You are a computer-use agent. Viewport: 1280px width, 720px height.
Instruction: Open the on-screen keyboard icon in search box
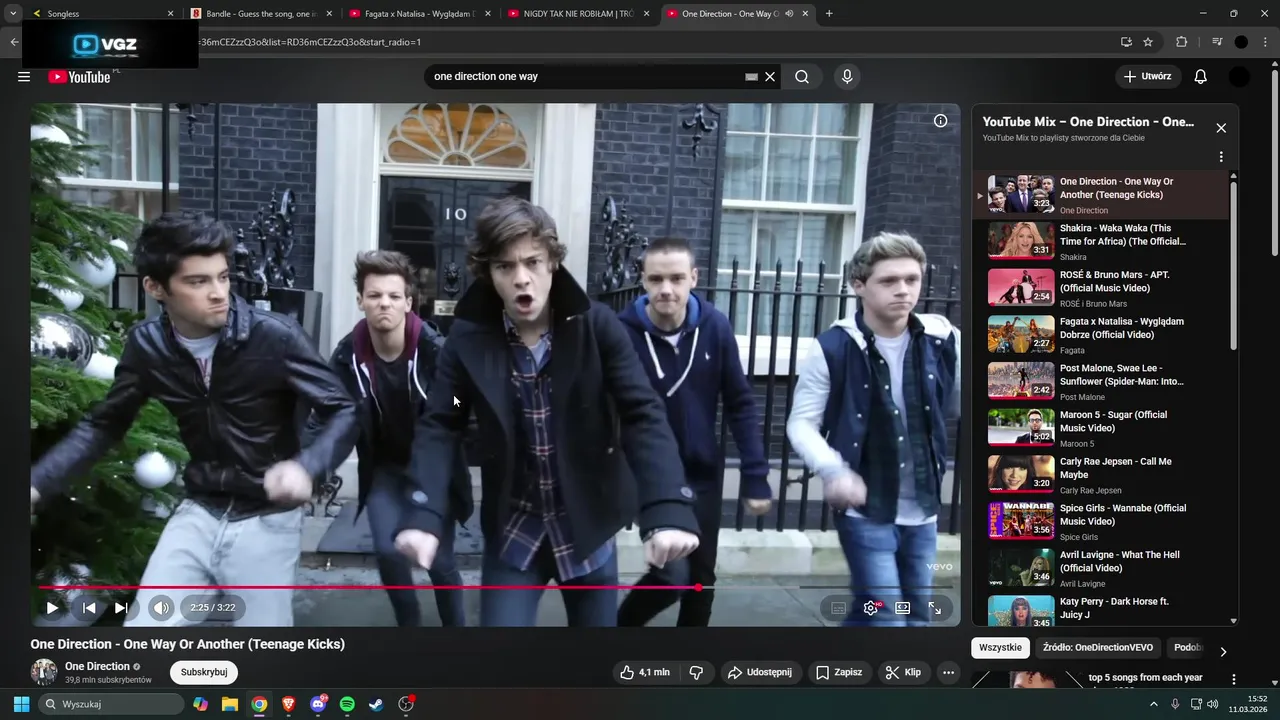click(x=752, y=77)
